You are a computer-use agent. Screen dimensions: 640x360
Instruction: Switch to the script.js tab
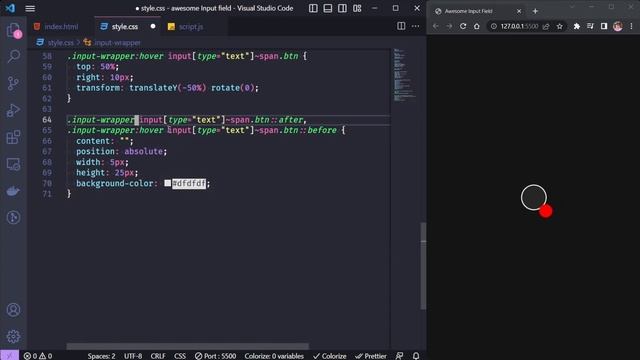191,27
